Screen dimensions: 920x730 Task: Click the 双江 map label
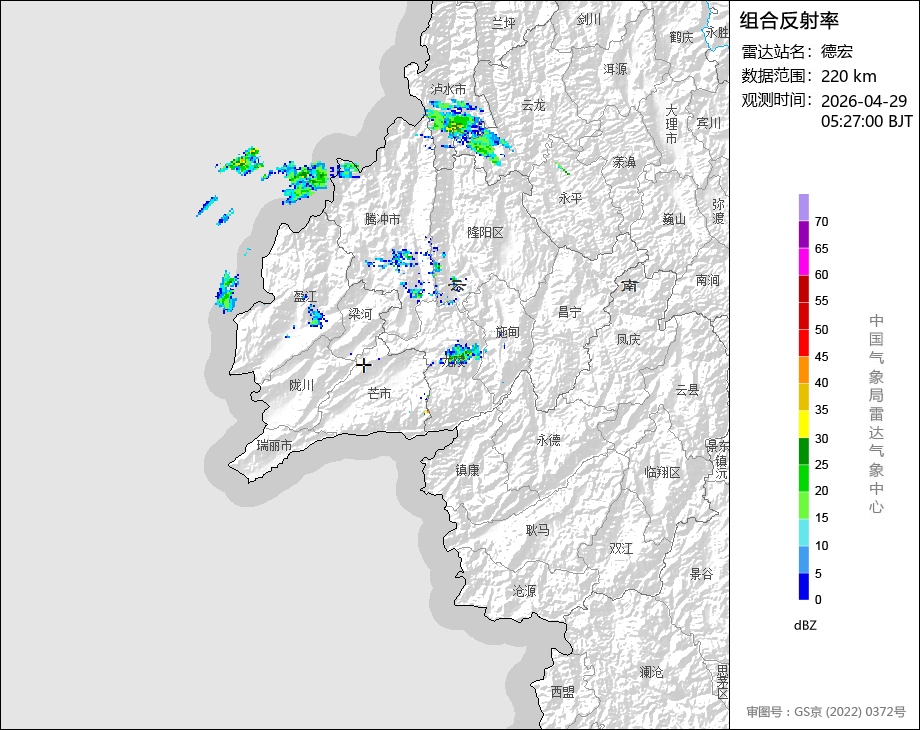[621, 548]
